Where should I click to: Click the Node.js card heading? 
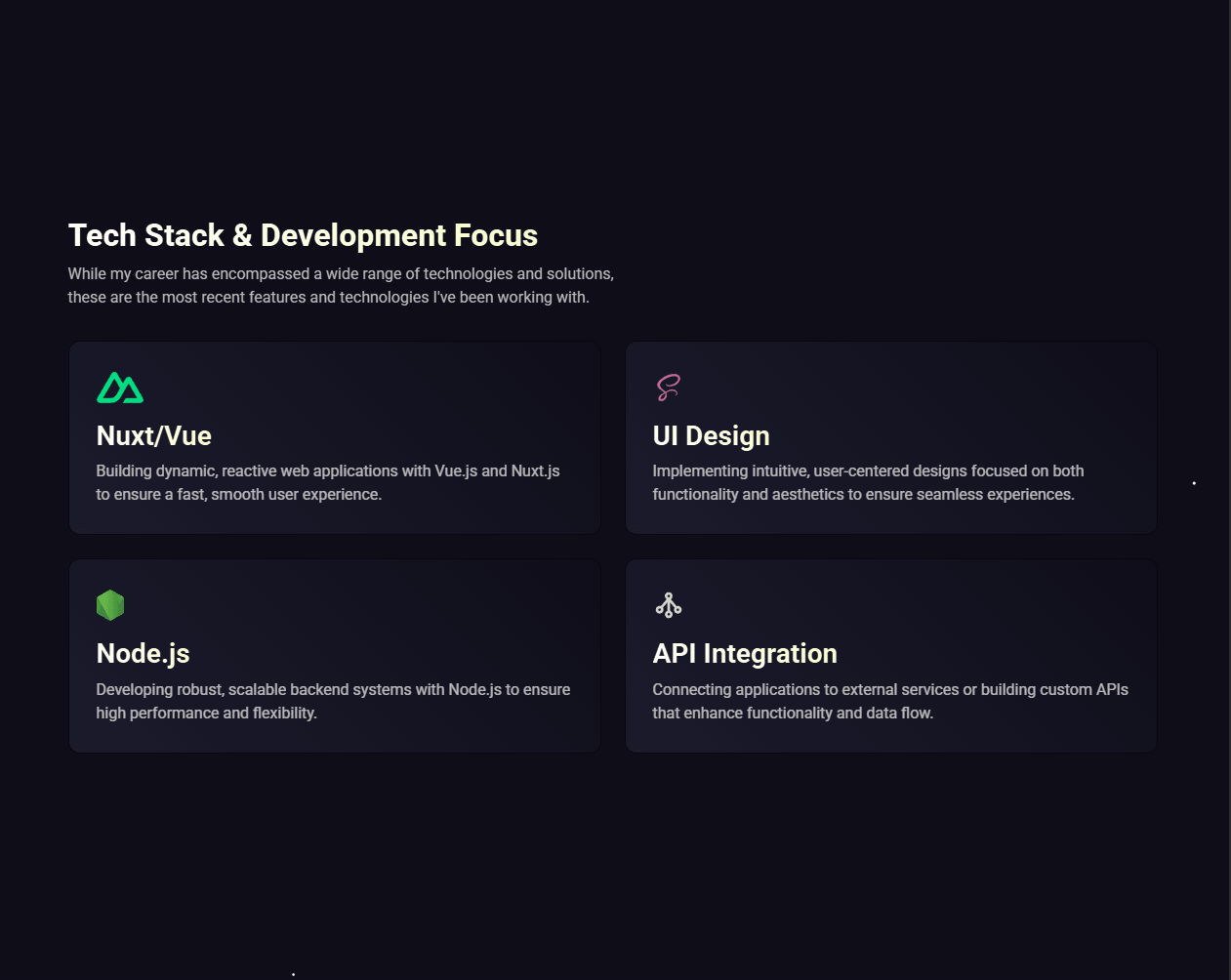(143, 653)
